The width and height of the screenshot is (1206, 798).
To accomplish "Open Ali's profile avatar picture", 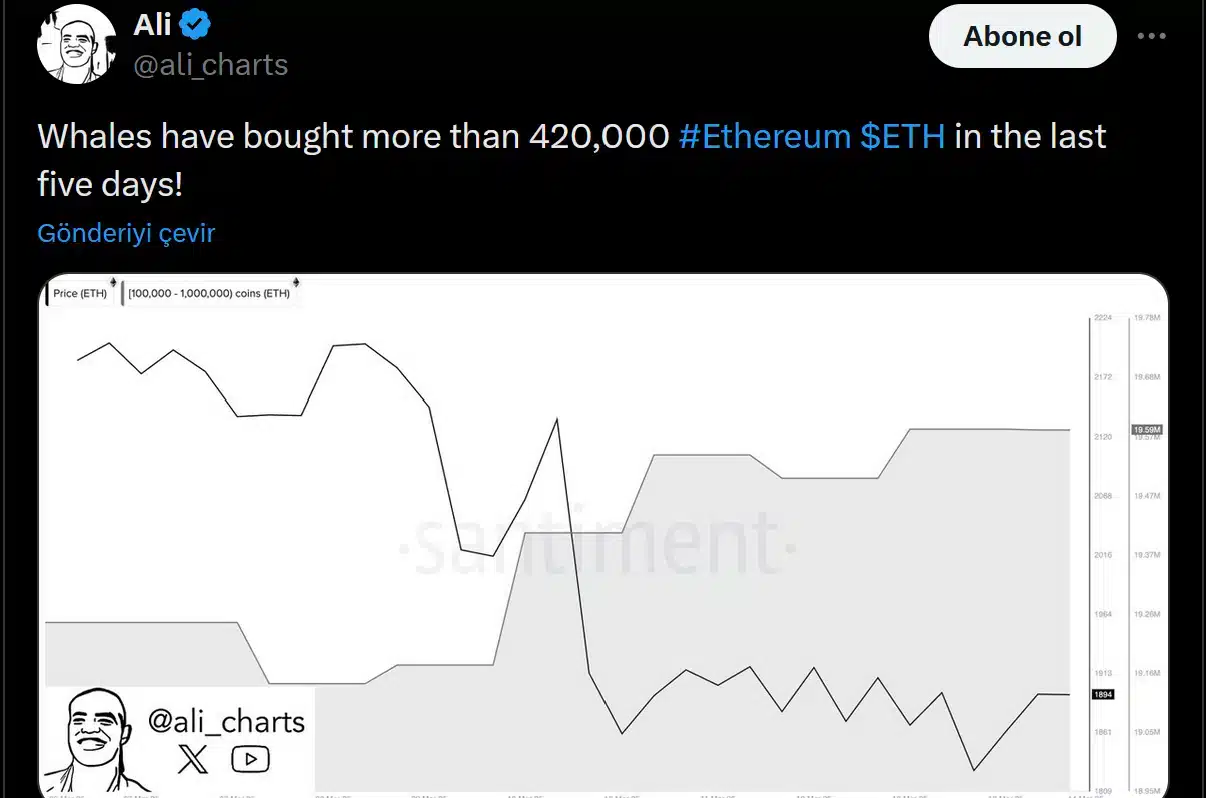I will (x=72, y=47).
